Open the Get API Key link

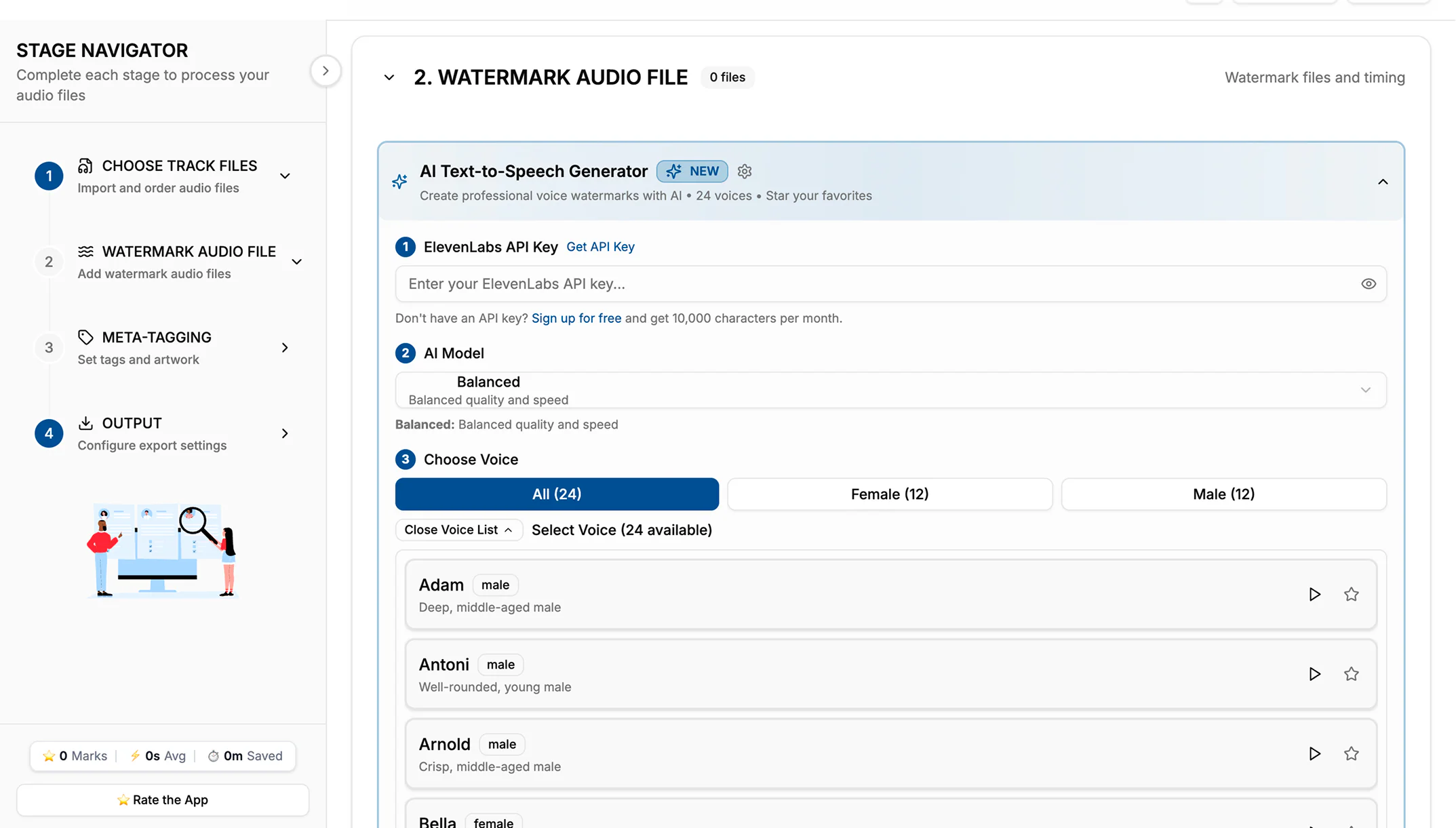(600, 247)
